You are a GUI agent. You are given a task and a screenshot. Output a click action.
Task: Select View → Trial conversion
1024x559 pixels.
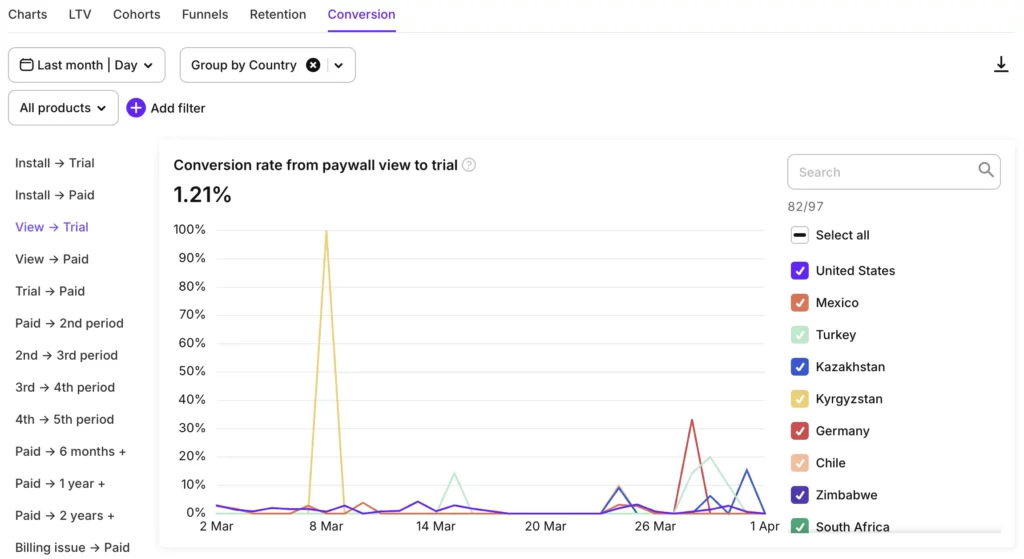(52, 227)
